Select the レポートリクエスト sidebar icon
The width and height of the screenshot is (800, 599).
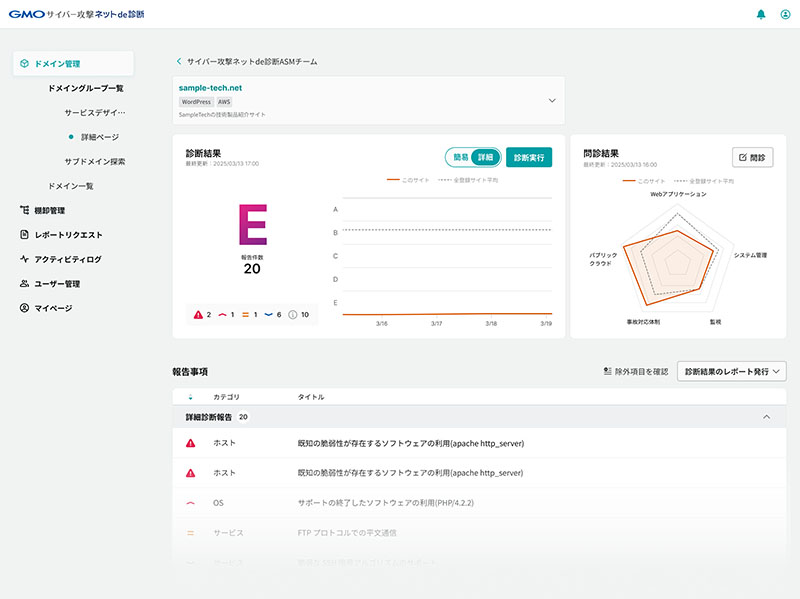click(x=22, y=233)
